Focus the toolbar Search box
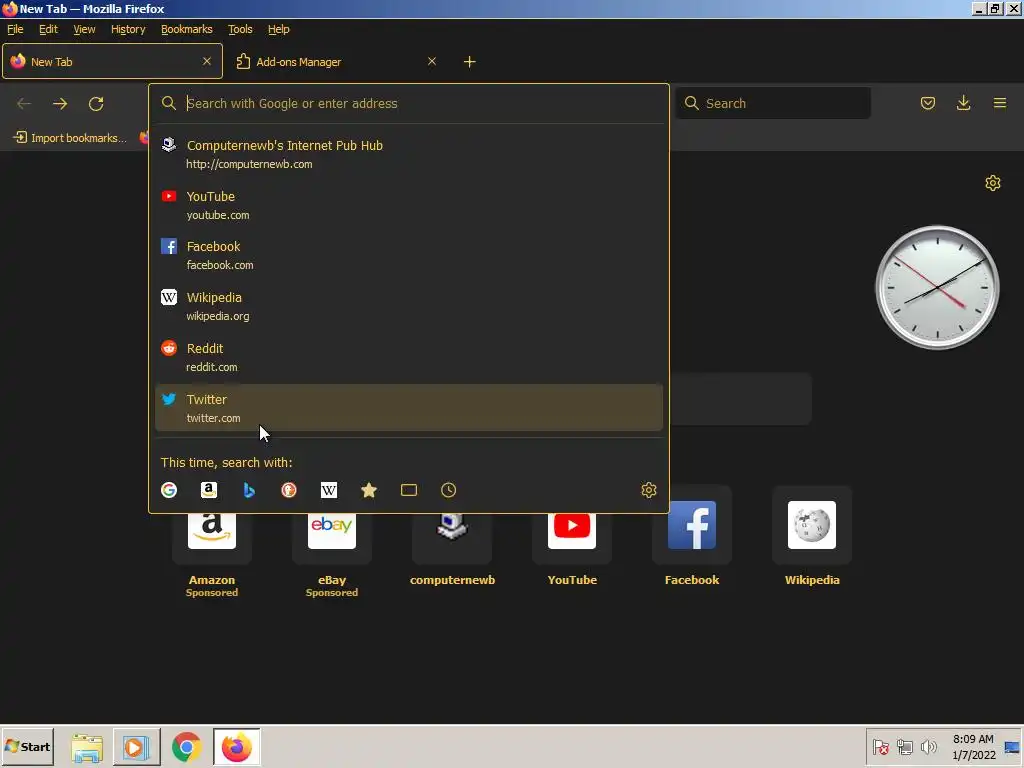The width and height of the screenshot is (1024, 768). click(x=773, y=103)
